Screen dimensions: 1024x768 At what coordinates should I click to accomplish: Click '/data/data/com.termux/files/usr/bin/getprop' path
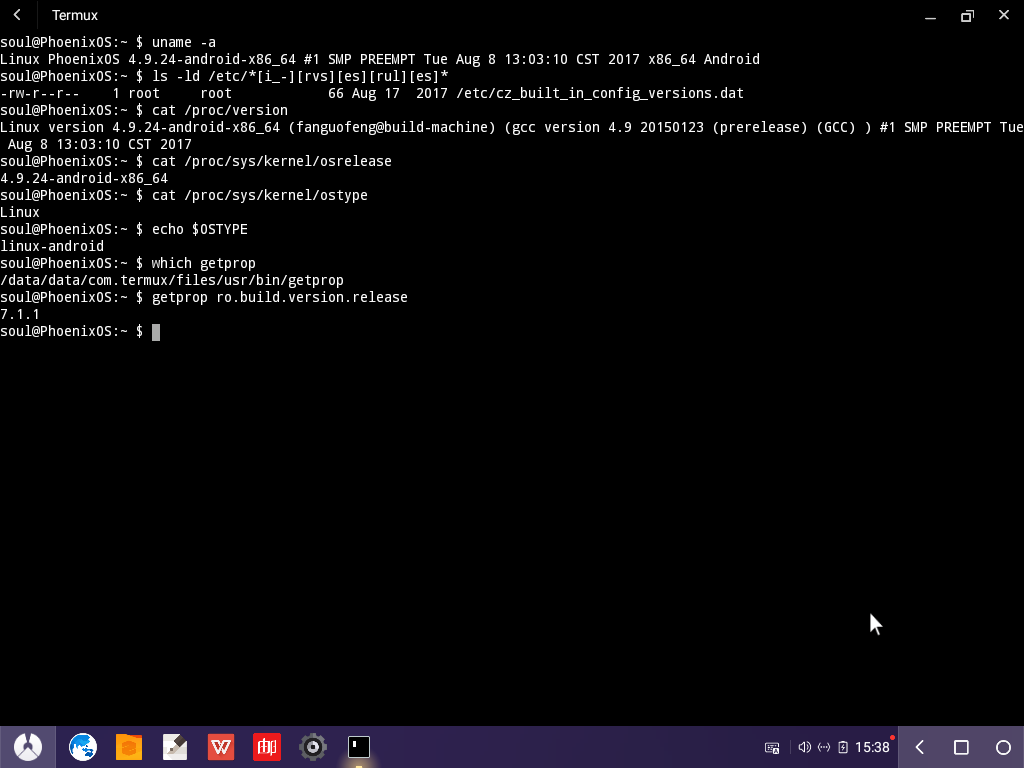point(172,280)
